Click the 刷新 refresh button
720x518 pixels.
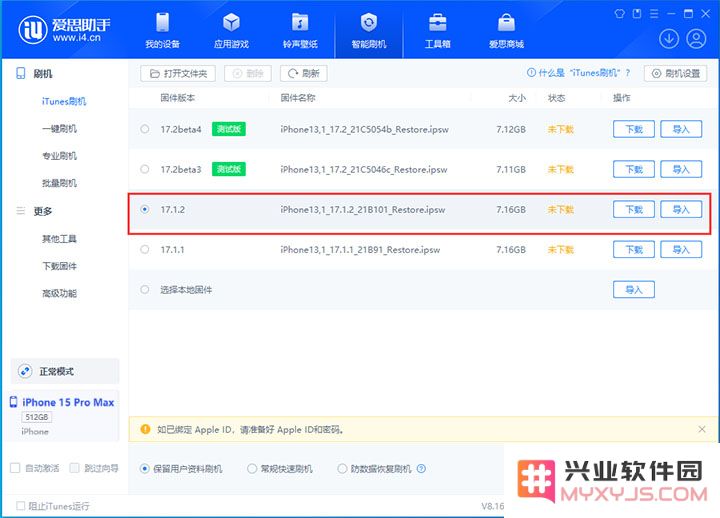(x=304, y=73)
